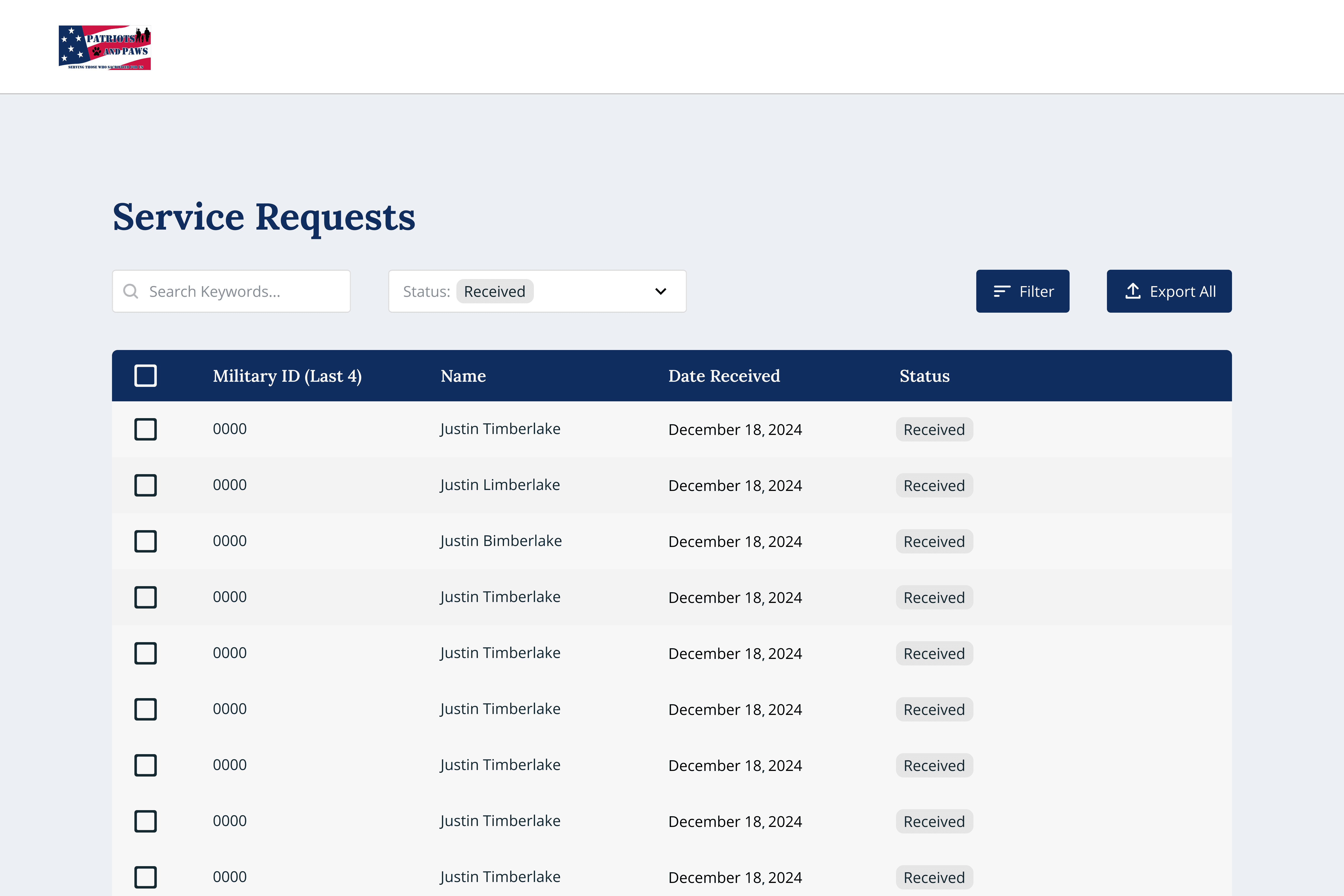Tick the Justin Bimberlake row checkbox
The image size is (1344, 896).
146,541
